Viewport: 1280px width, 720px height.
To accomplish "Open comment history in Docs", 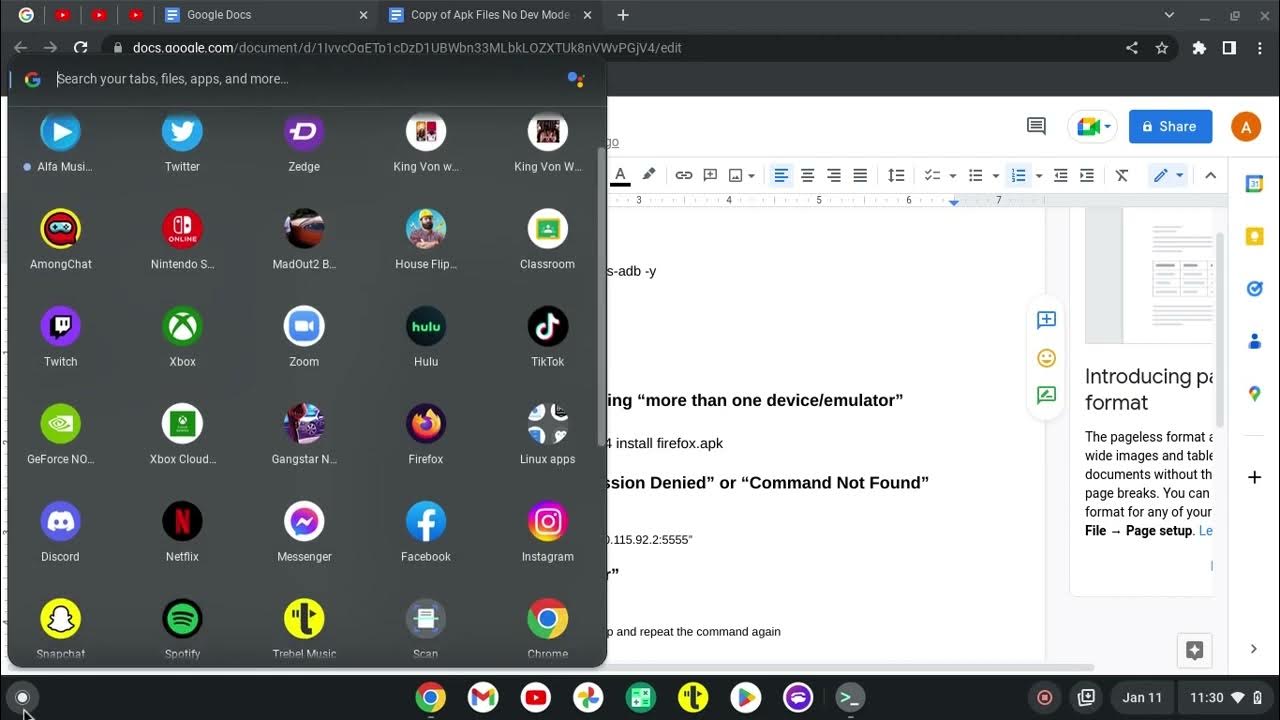I will [1036, 126].
